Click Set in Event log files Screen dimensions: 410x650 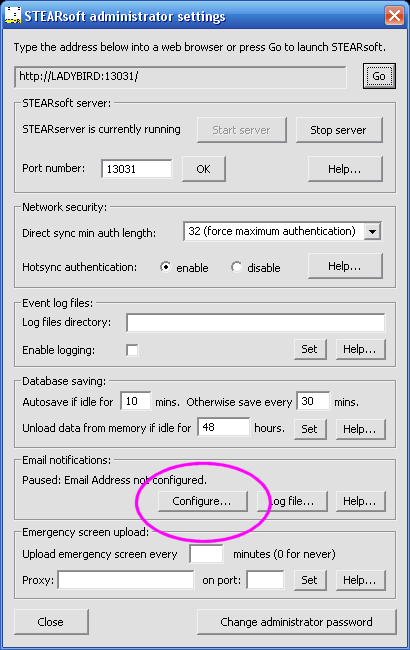(310, 349)
